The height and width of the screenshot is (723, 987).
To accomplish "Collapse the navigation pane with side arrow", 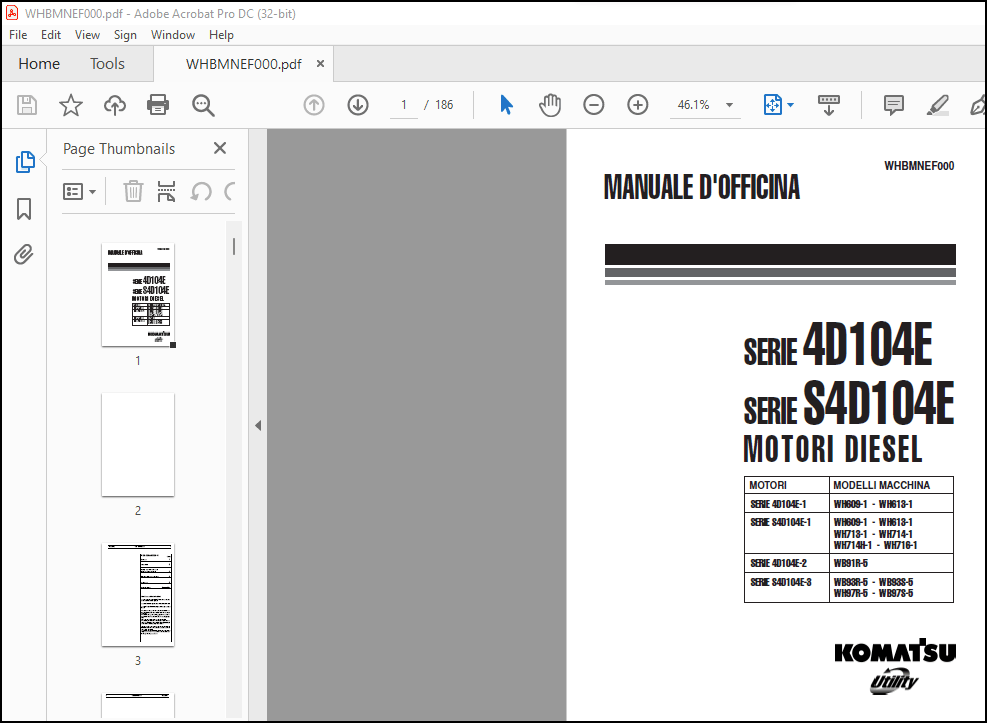I will point(258,426).
